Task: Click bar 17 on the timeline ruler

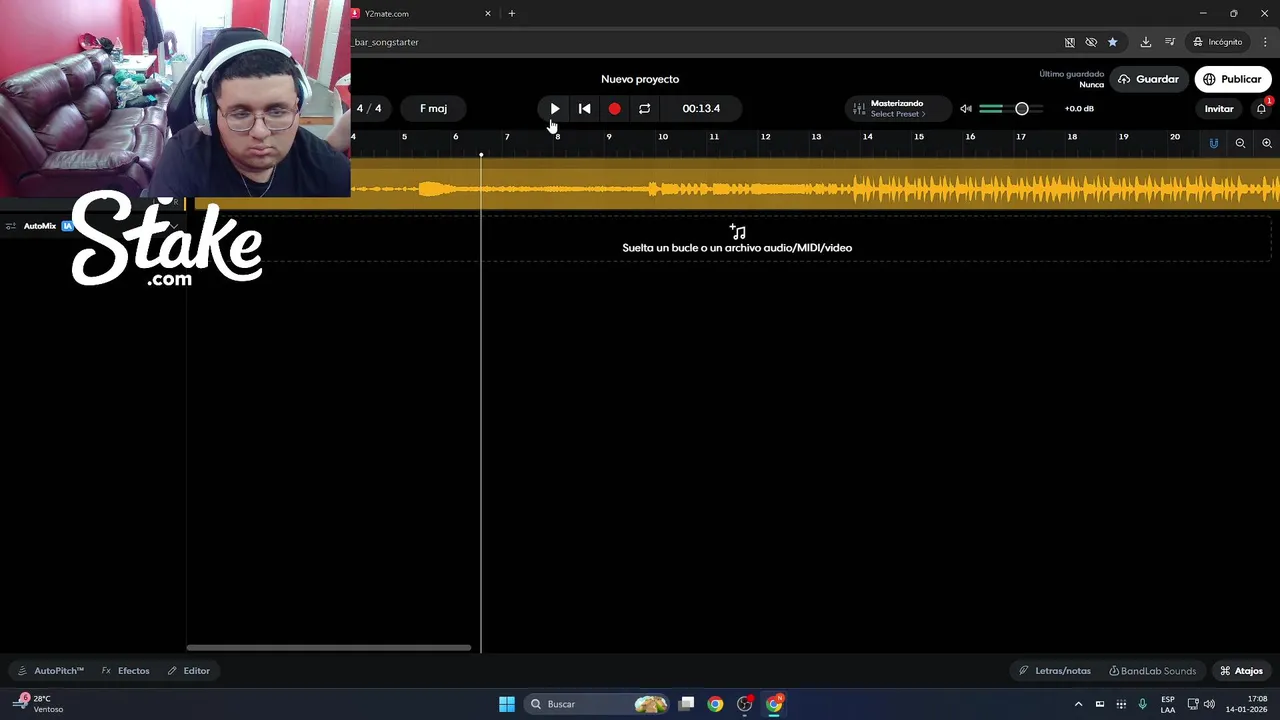Action: [x=1021, y=136]
